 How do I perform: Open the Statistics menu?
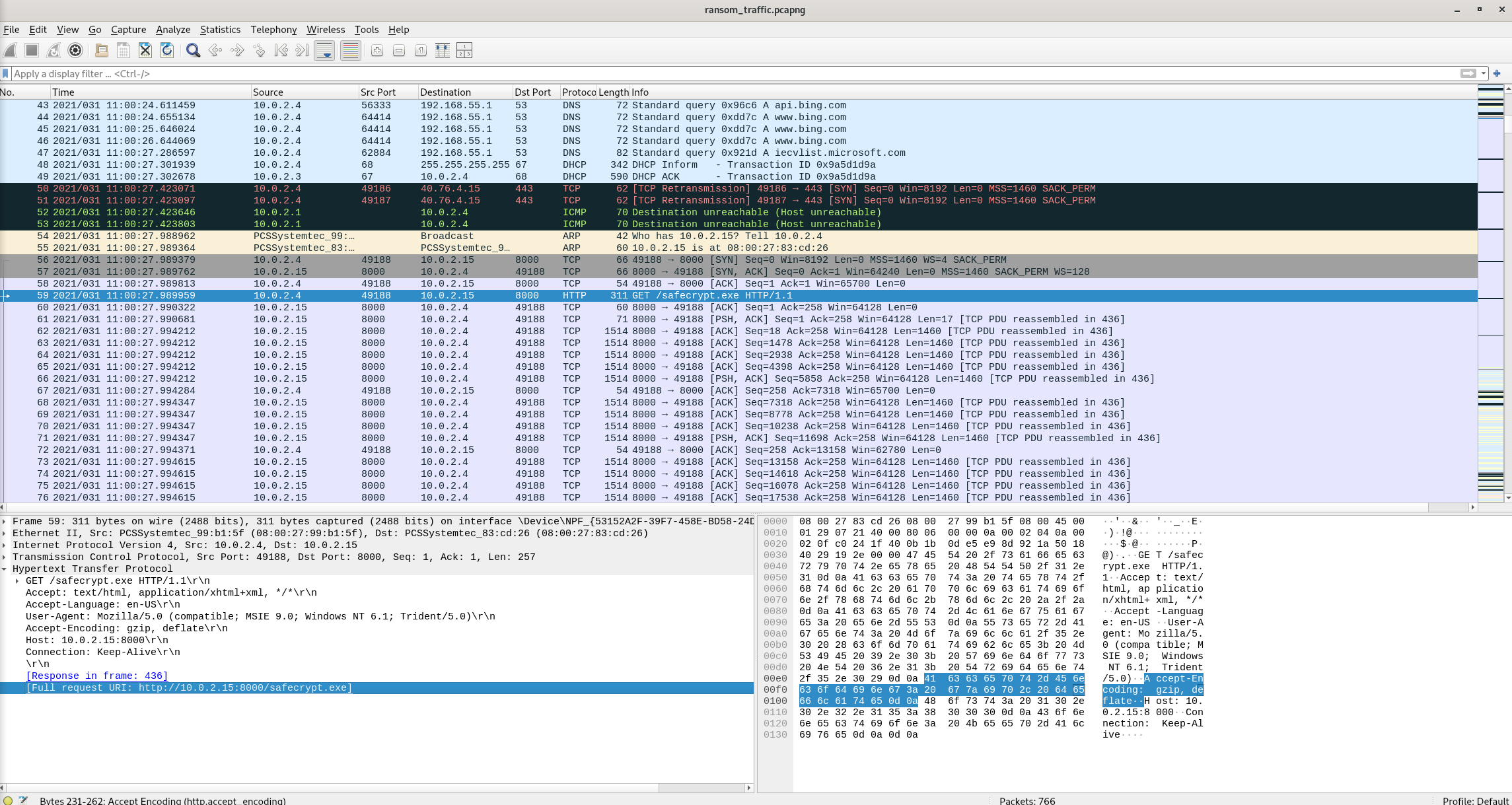pos(220,29)
